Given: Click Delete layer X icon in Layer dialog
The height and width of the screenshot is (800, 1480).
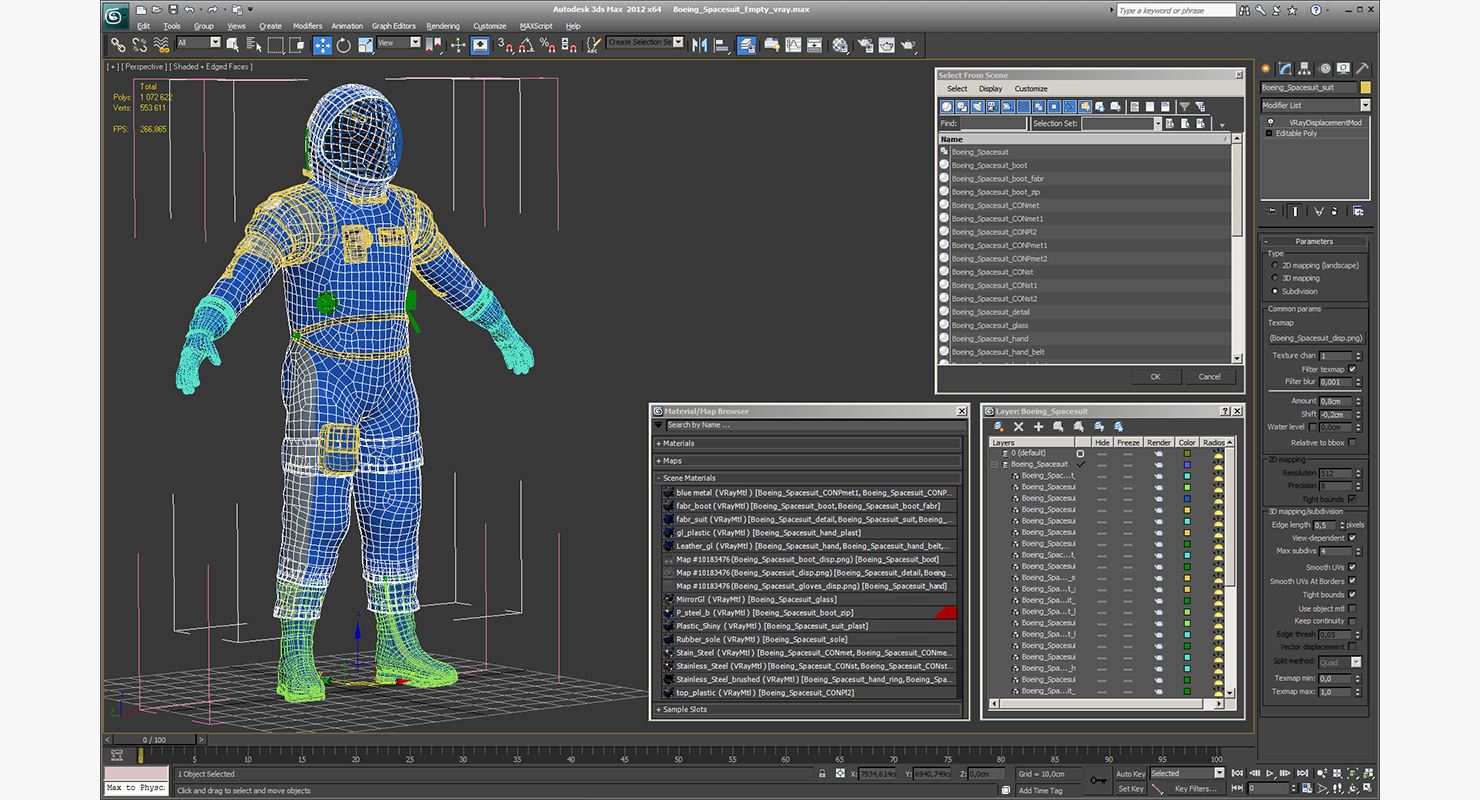Looking at the screenshot, I should click(1018, 427).
